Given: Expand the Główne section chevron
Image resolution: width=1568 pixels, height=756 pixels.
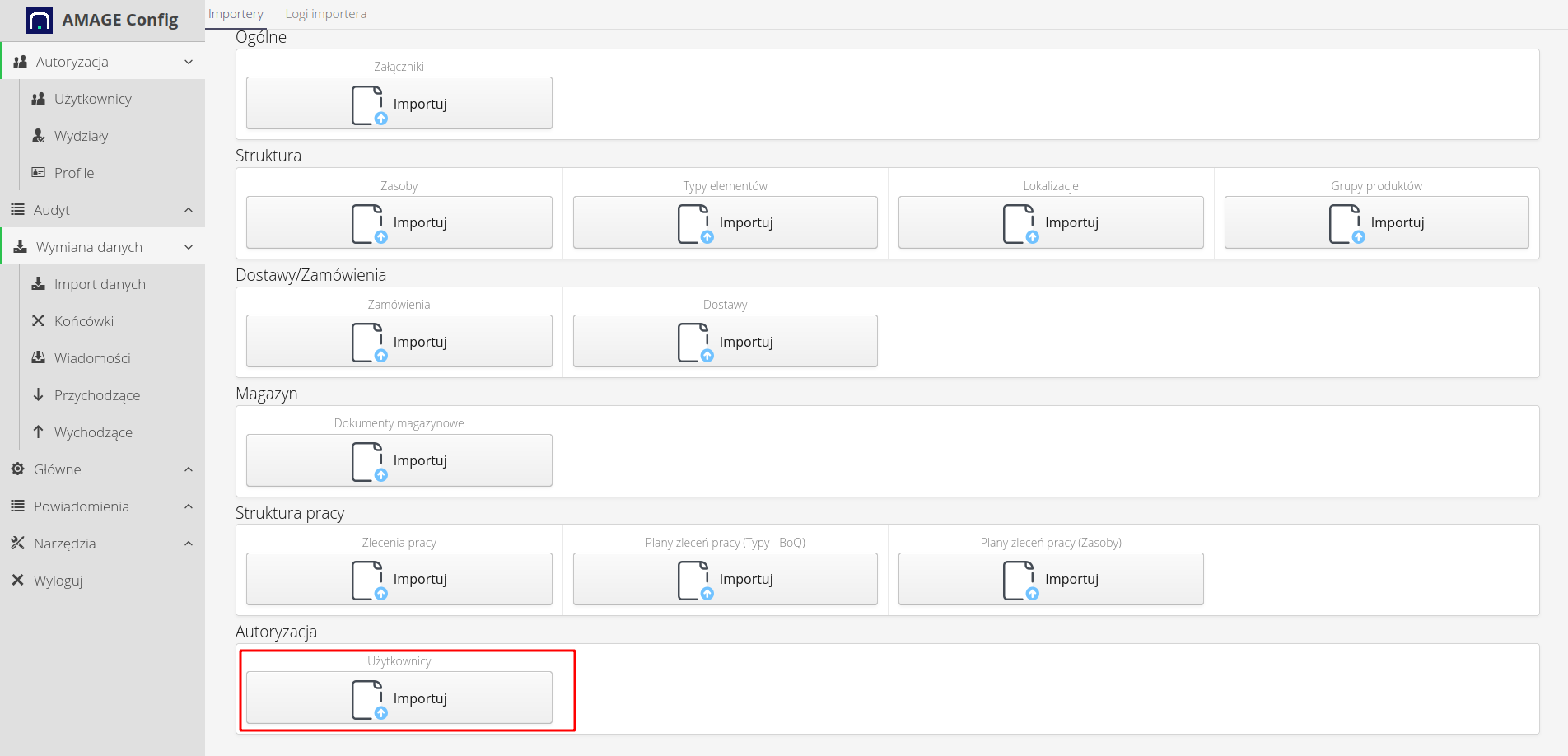Looking at the screenshot, I should point(189,469).
